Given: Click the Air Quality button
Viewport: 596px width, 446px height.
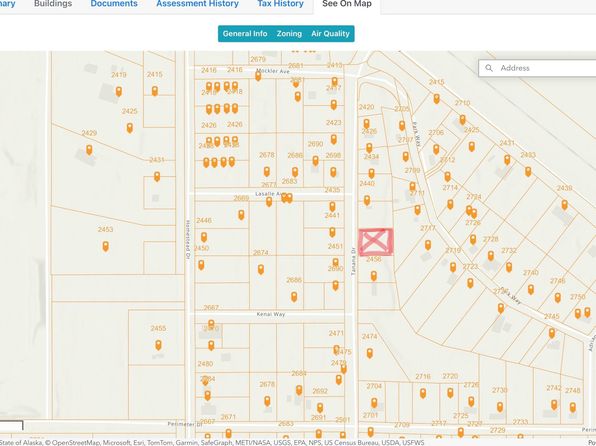Looking at the screenshot, I should [330, 33].
